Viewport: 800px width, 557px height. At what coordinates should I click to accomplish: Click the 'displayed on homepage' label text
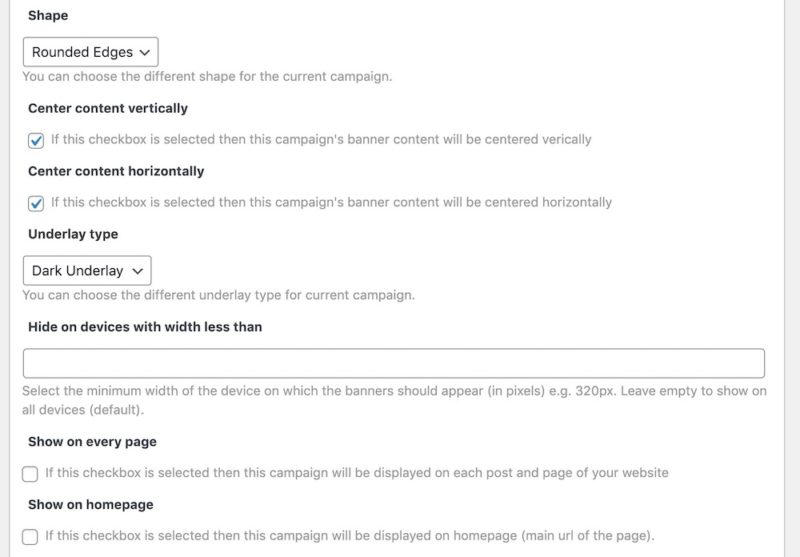[349, 535]
